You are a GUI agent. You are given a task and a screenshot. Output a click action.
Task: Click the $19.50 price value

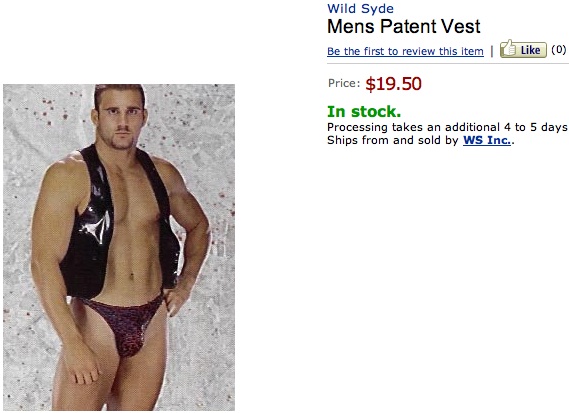click(x=393, y=84)
